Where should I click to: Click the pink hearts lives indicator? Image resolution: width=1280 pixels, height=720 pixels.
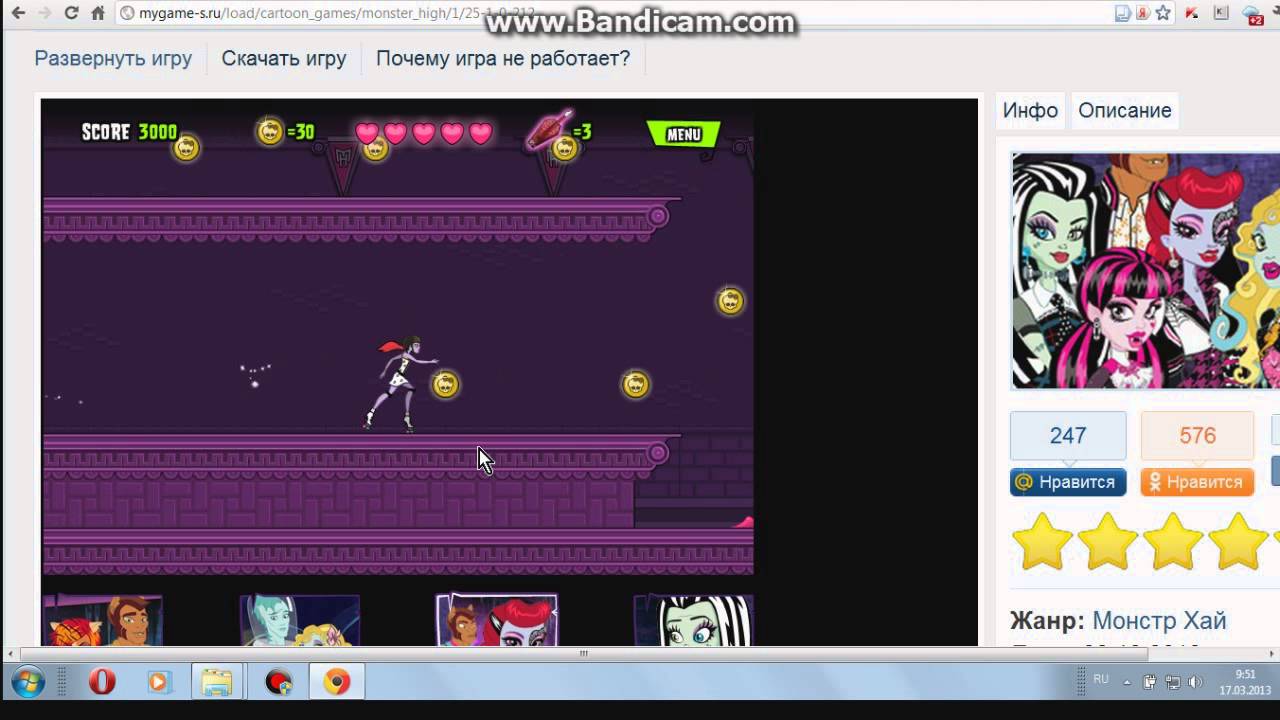[424, 133]
